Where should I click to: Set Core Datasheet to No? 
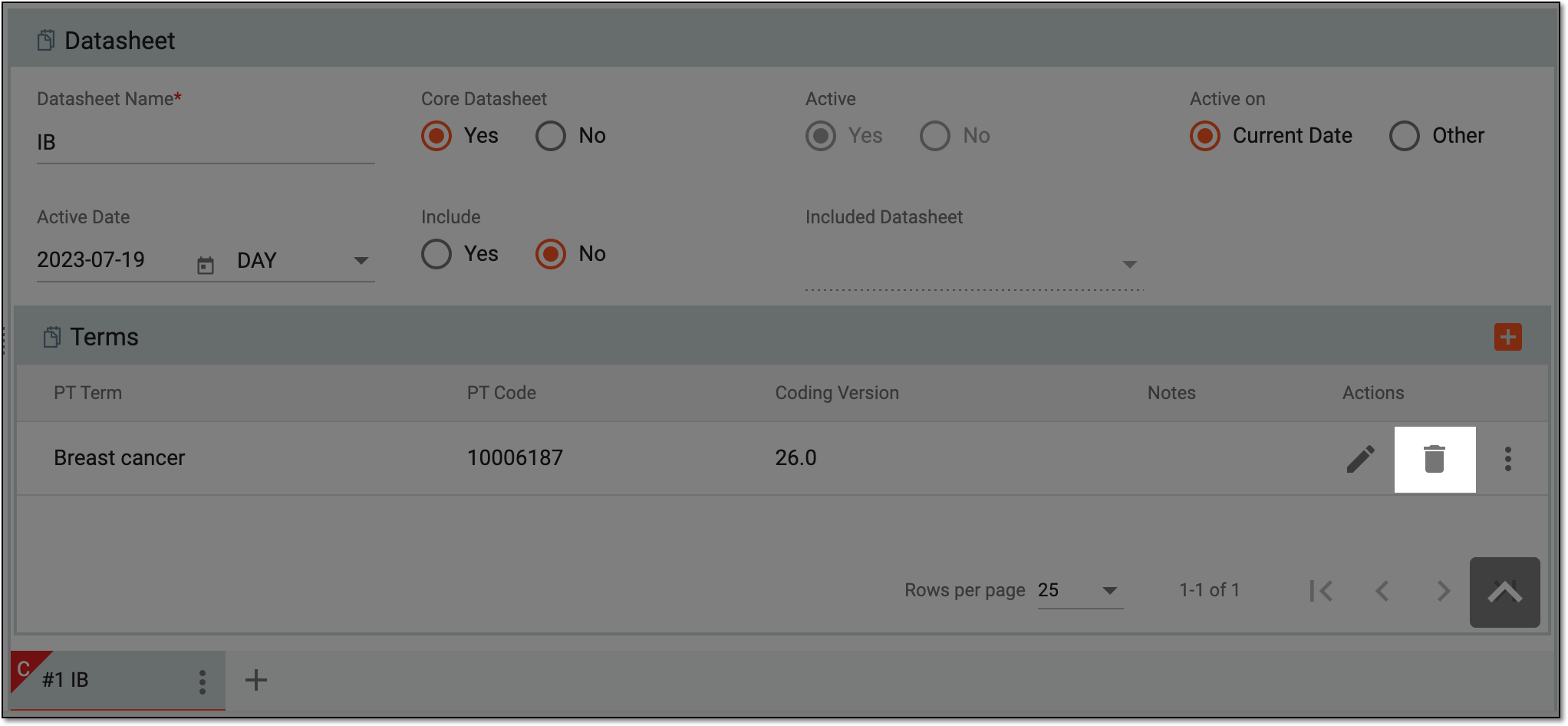point(551,137)
